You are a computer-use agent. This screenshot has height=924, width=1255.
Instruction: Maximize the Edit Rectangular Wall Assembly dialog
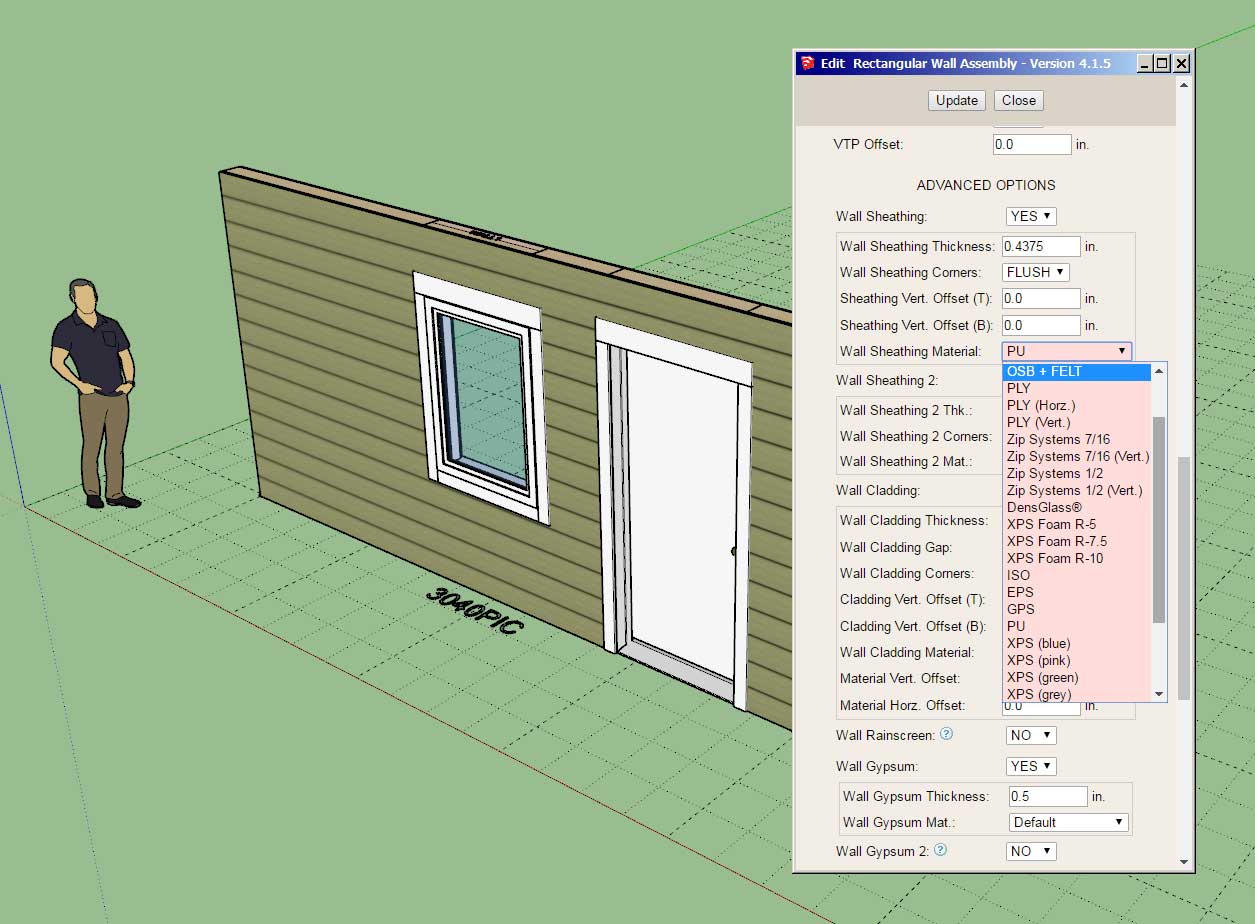point(1162,63)
